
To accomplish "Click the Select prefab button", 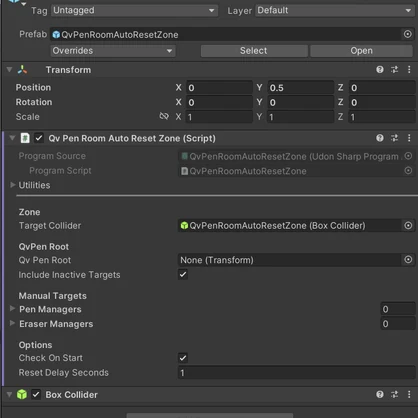I will [254, 51].
